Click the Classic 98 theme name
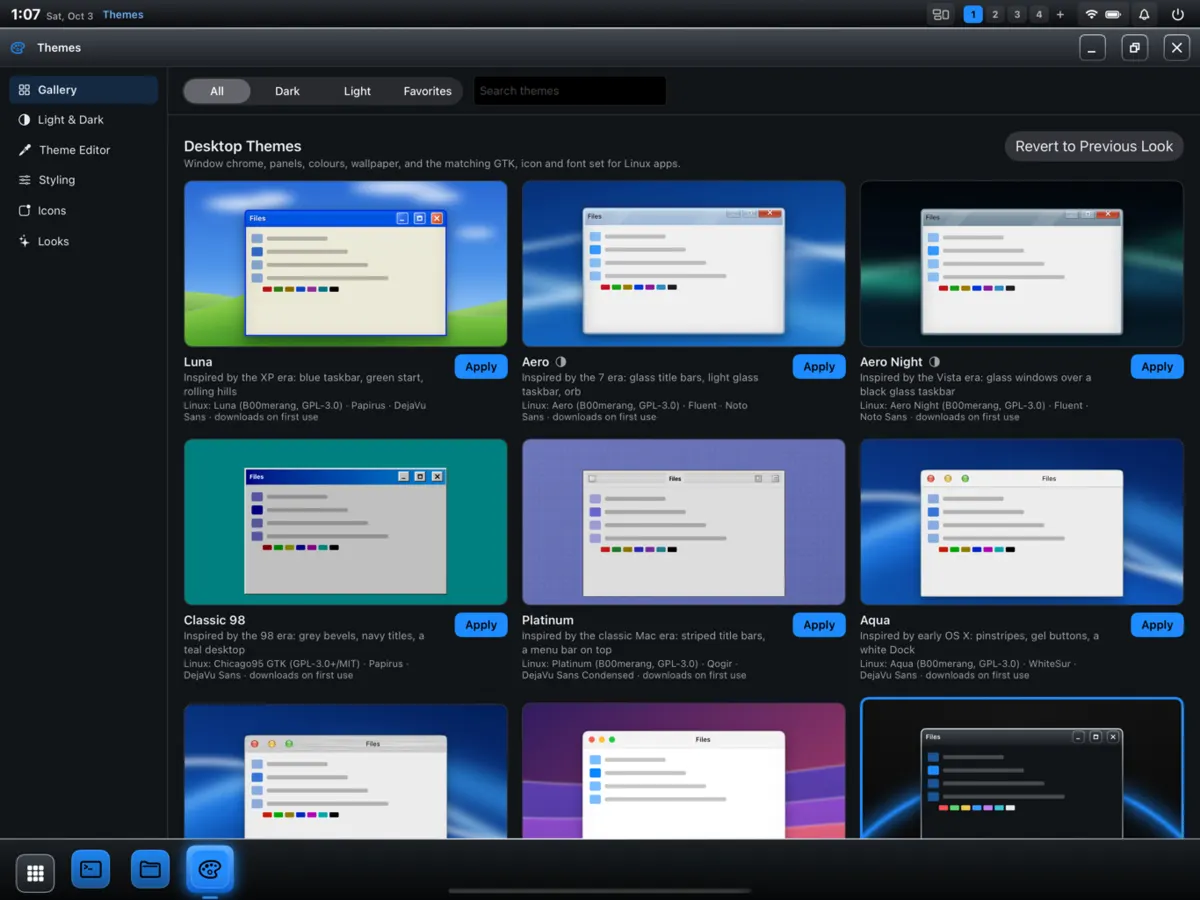 (214, 620)
